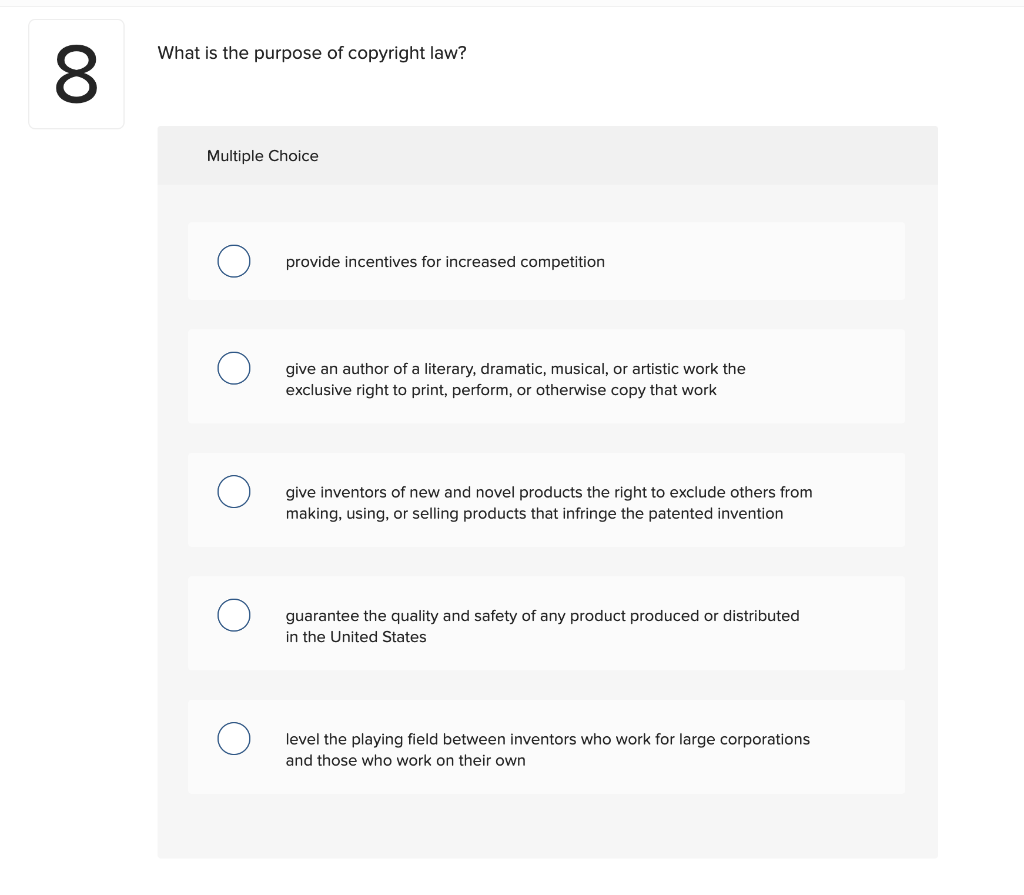Click the line 'give an author of a literary, dramatic'
Screen dimensions: 1024x895
(515, 369)
